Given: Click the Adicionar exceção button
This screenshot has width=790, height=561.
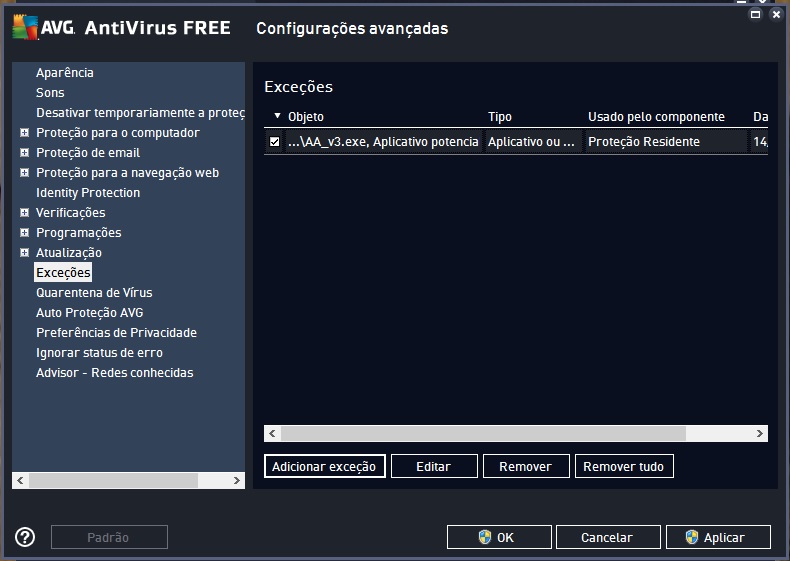Looking at the screenshot, I should (324, 466).
